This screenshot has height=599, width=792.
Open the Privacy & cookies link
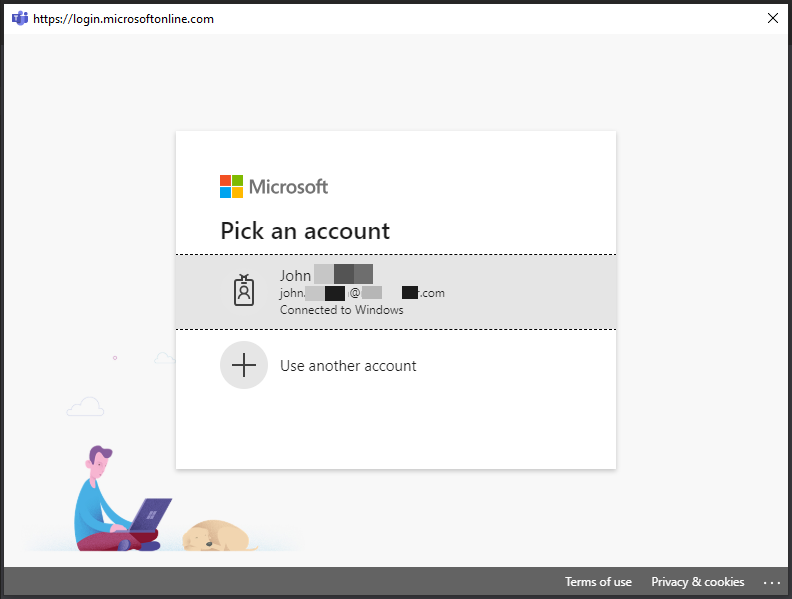click(x=698, y=582)
